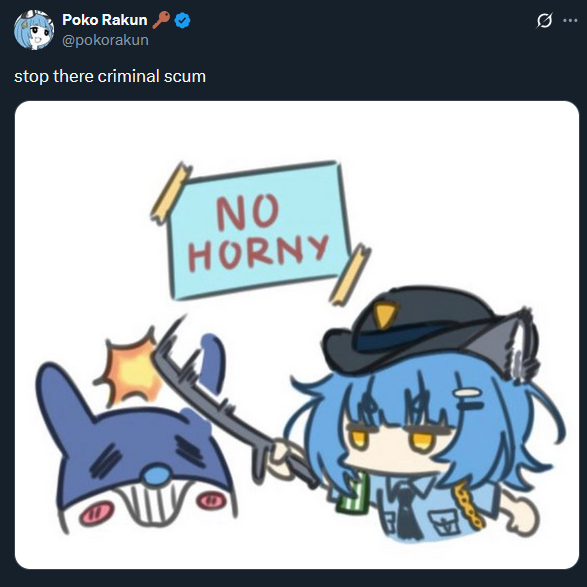
Task: Click the green striped item in pocket
Action: (354, 494)
